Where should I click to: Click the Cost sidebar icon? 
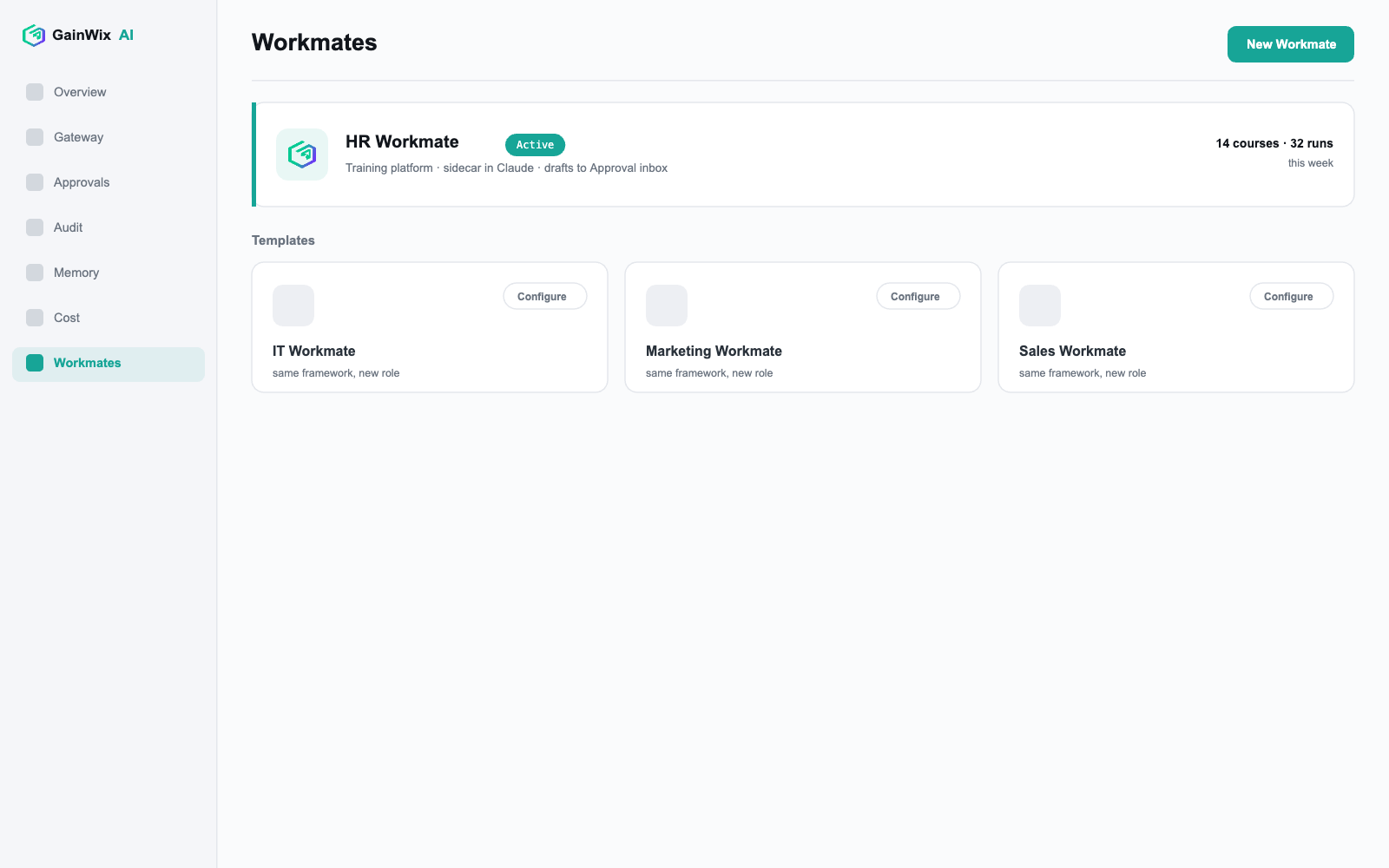[x=35, y=318]
